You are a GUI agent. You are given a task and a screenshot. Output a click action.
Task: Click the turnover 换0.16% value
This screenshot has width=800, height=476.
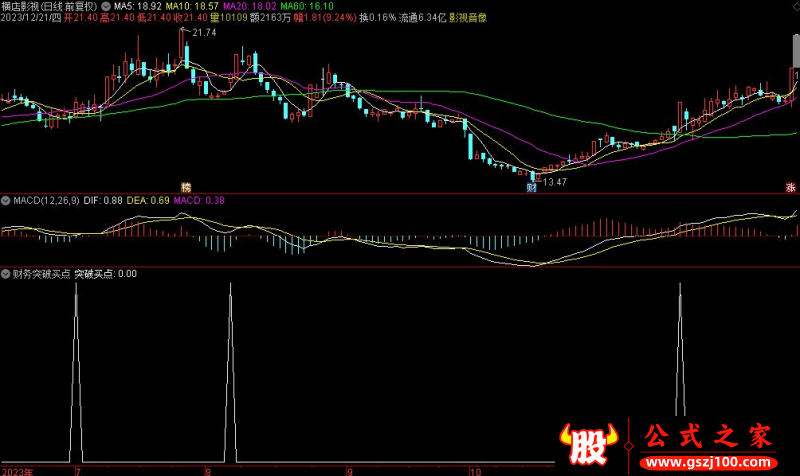click(378, 17)
